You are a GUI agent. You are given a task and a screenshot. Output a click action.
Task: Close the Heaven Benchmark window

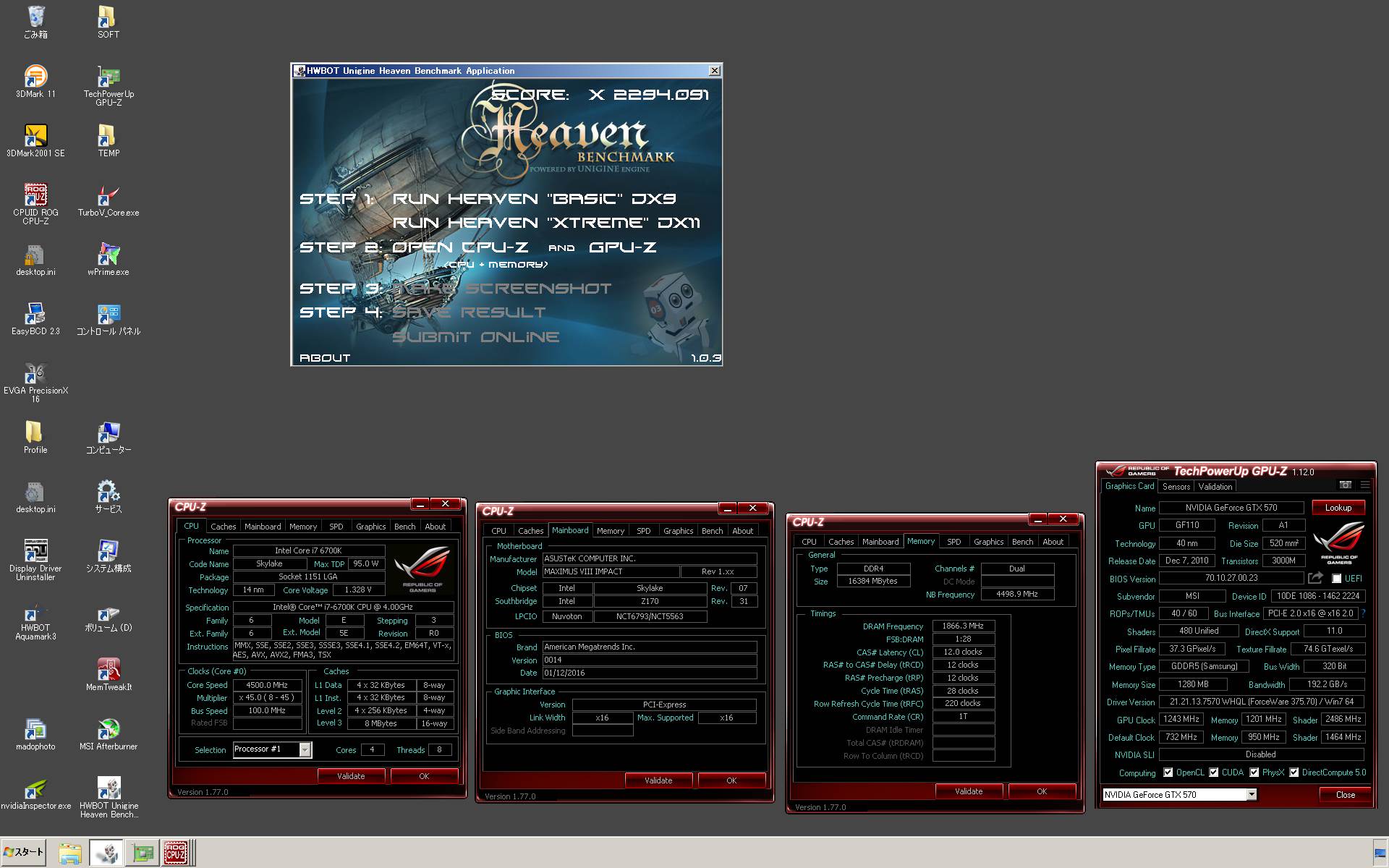714,70
